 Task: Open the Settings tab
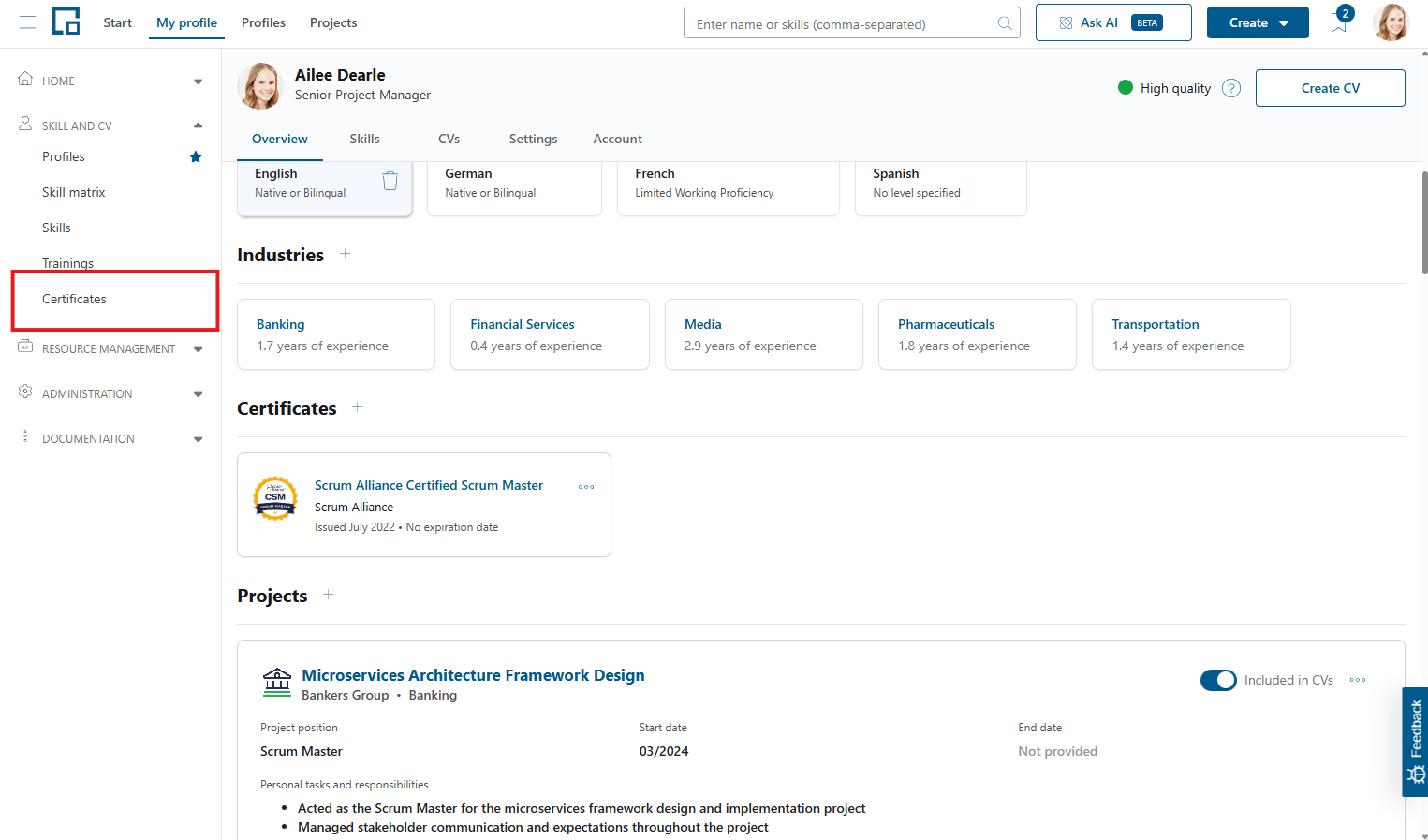[533, 139]
